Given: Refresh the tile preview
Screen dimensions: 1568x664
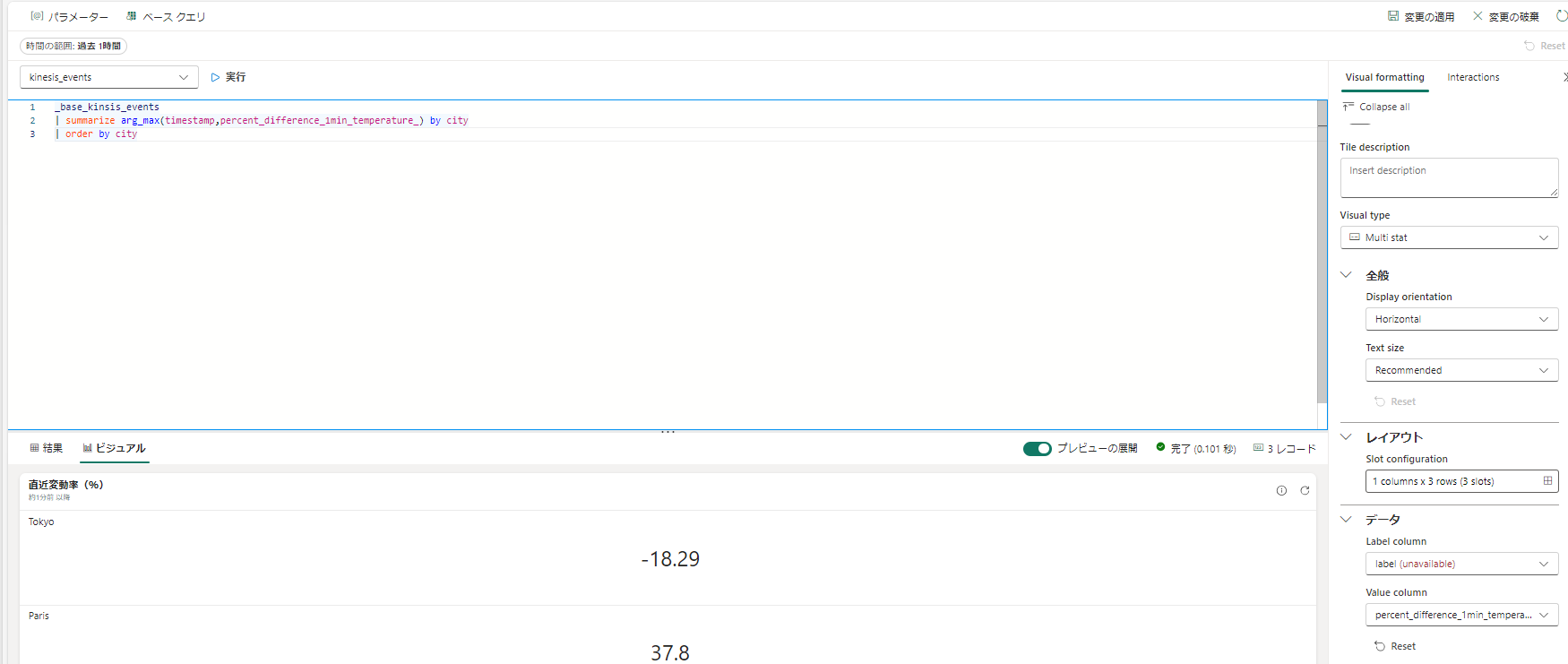Looking at the screenshot, I should point(1305,490).
